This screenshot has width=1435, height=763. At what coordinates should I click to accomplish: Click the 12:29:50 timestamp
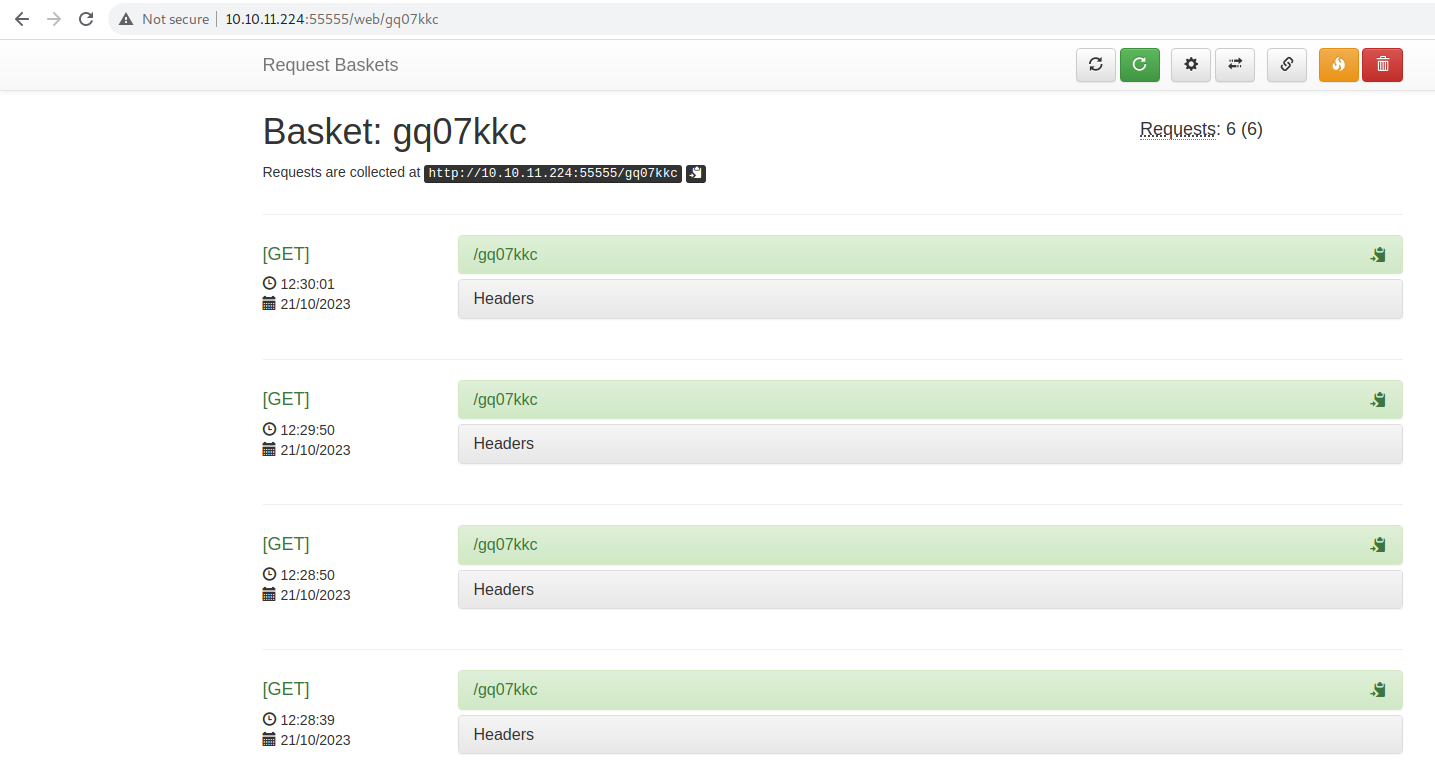click(x=307, y=430)
